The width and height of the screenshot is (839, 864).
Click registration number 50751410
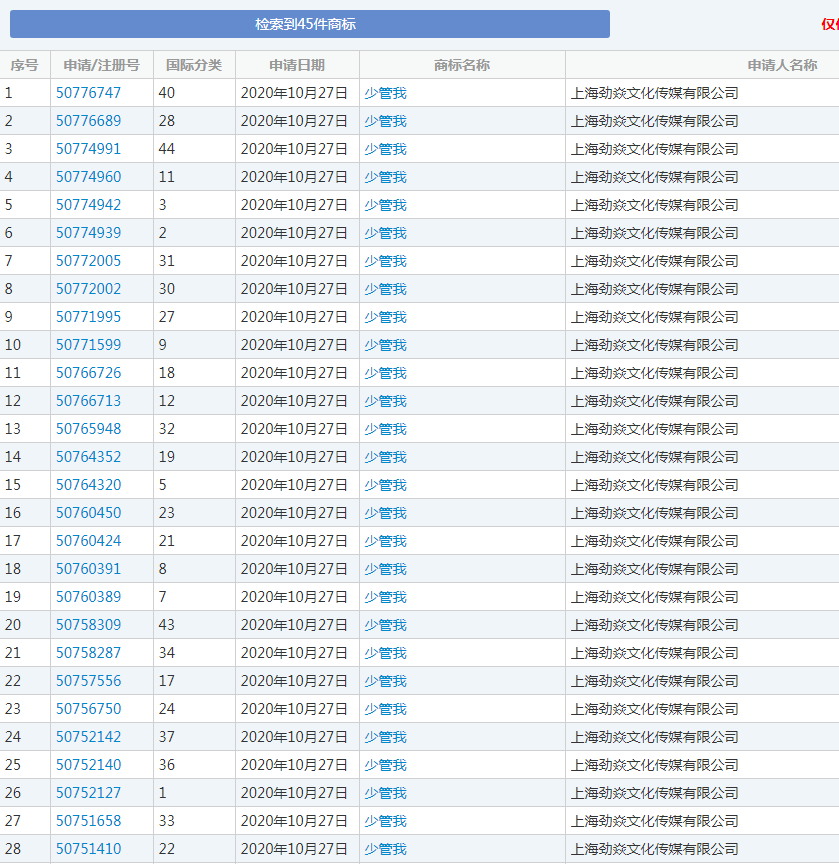pos(88,849)
